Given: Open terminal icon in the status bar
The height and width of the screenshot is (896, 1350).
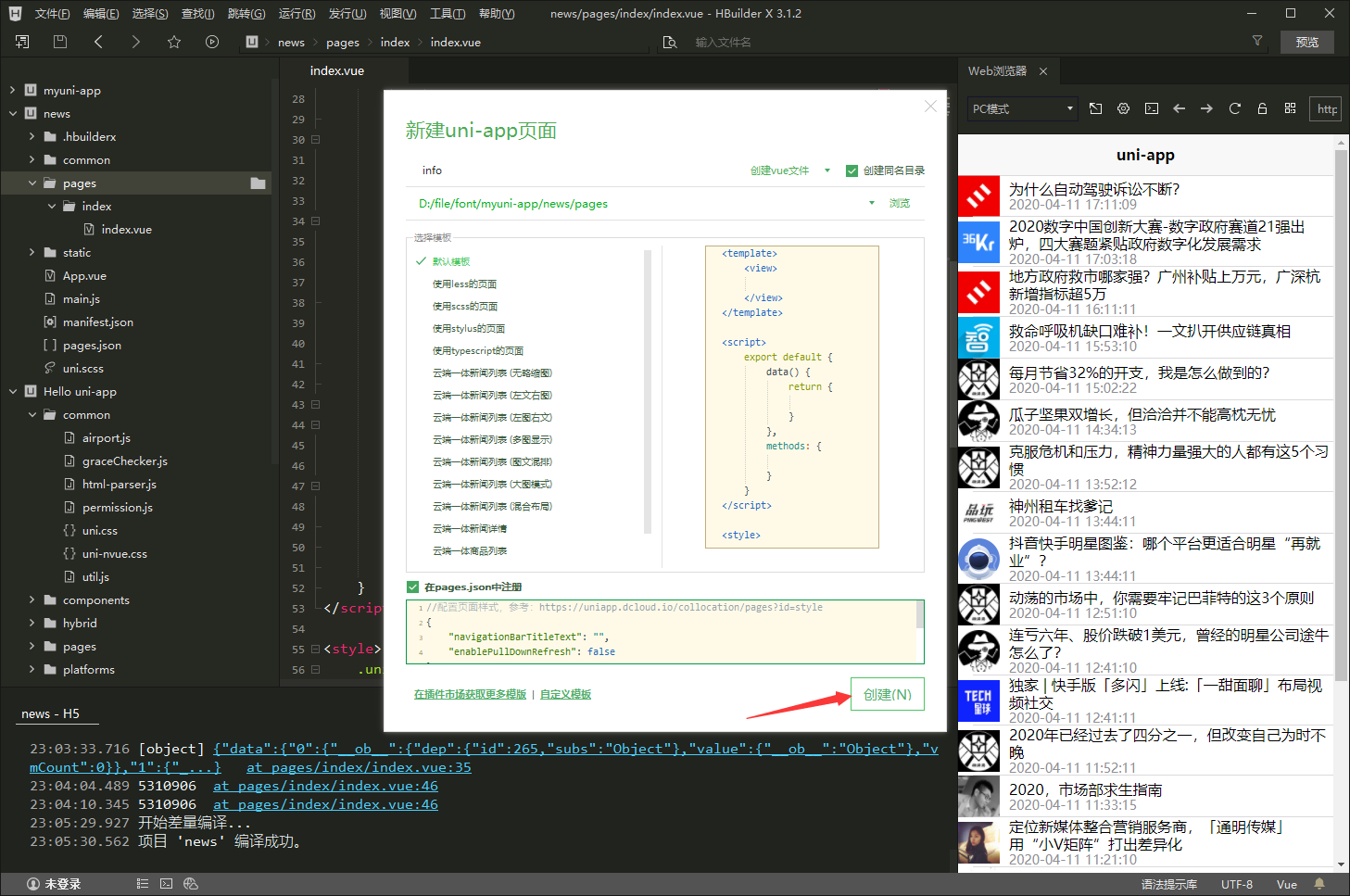Looking at the screenshot, I should point(166,883).
